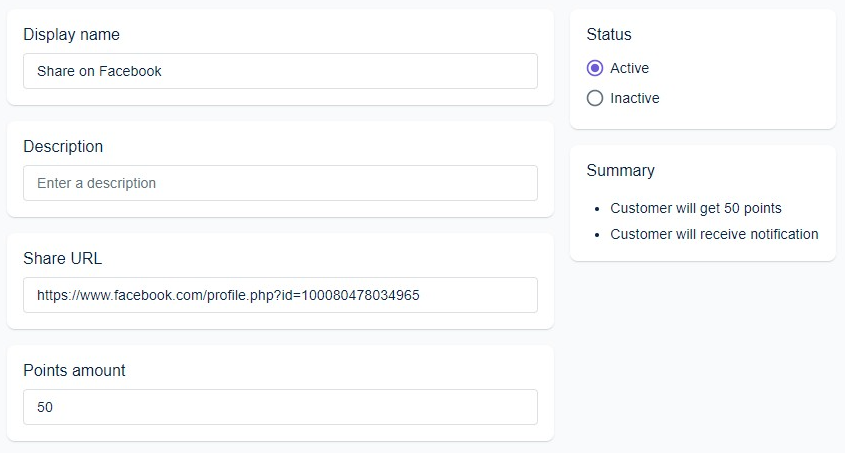
Task: Click the "Active" status label text
Action: pos(629,68)
